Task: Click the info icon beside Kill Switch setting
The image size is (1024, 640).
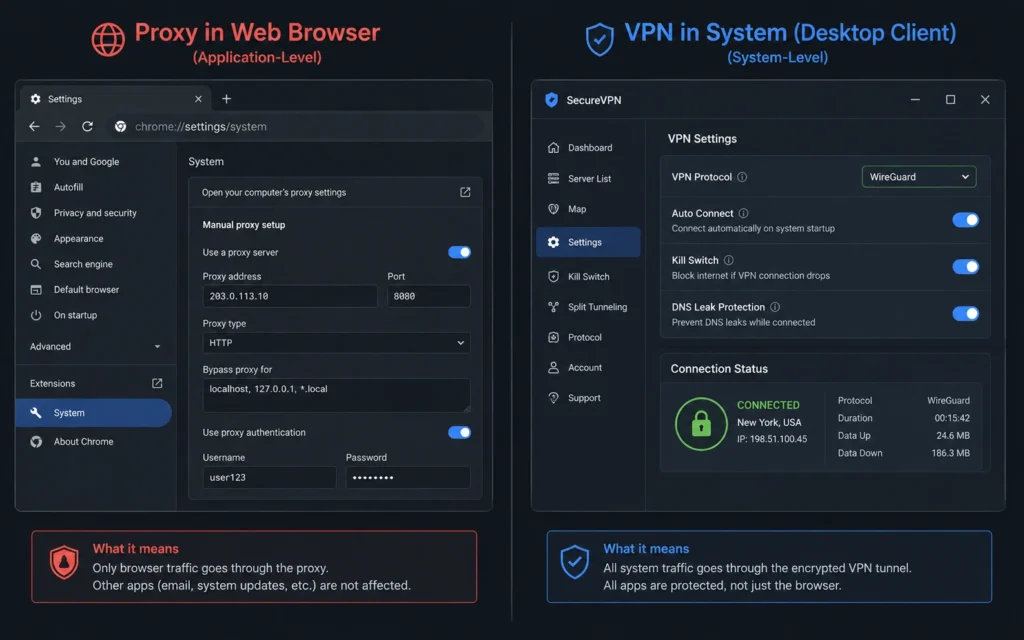Action: click(x=728, y=260)
